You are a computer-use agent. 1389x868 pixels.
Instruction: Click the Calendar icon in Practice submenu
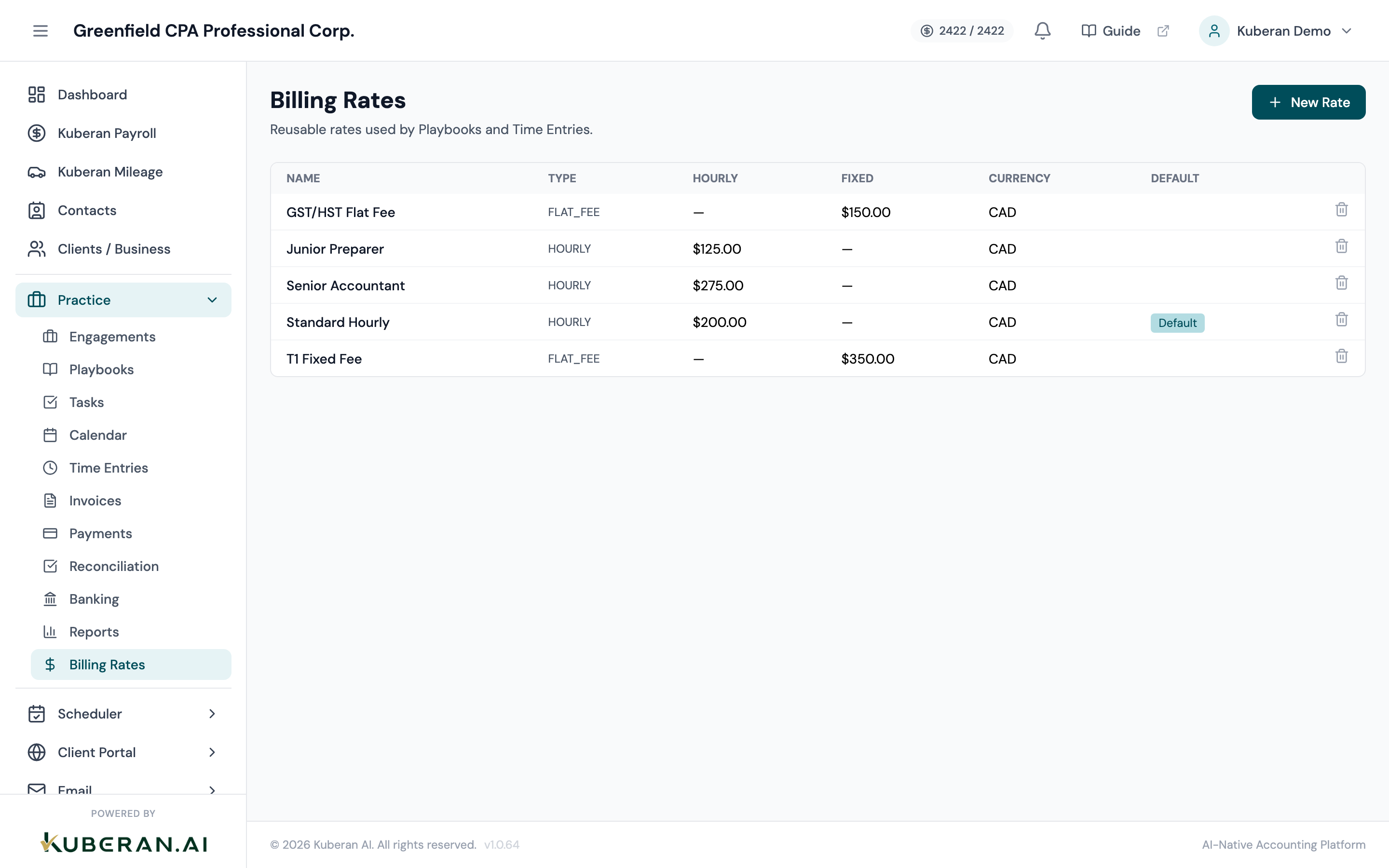(51, 434)
